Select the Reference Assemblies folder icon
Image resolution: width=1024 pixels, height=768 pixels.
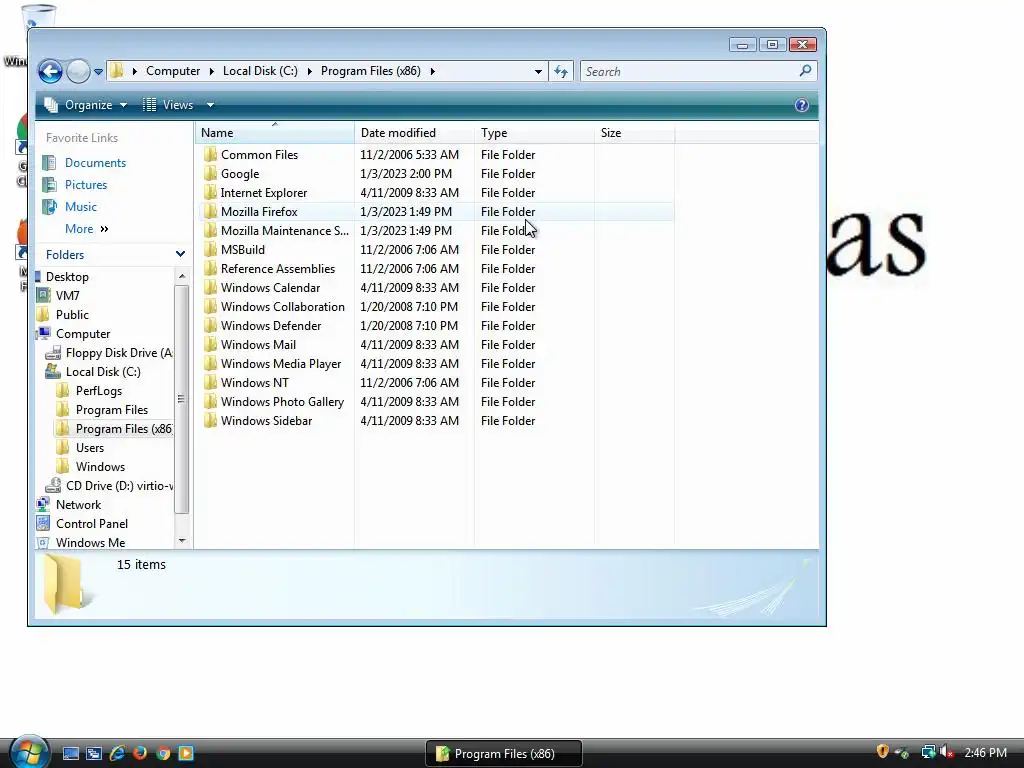click(210, 268)
